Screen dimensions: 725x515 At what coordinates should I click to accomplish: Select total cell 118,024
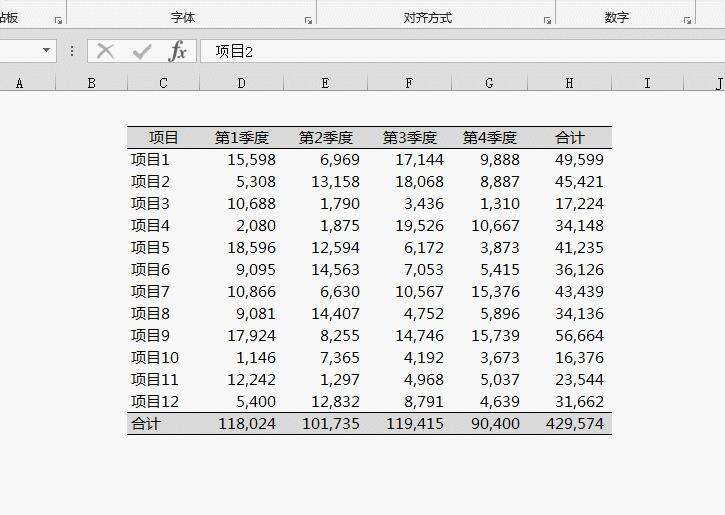[241, 423]
